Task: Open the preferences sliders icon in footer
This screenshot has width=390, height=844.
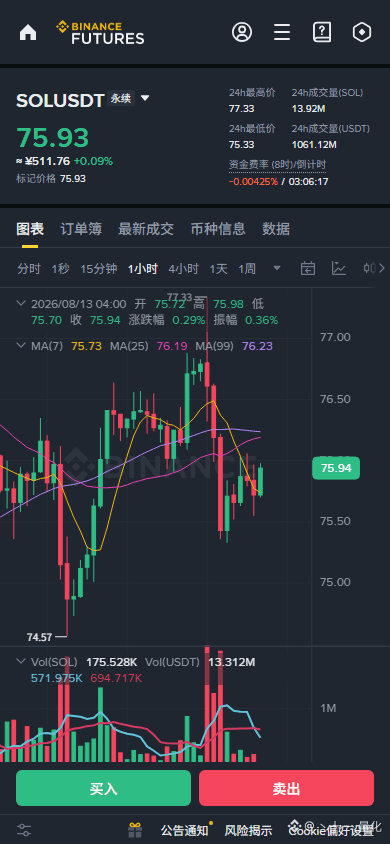Action: point(24,829)
